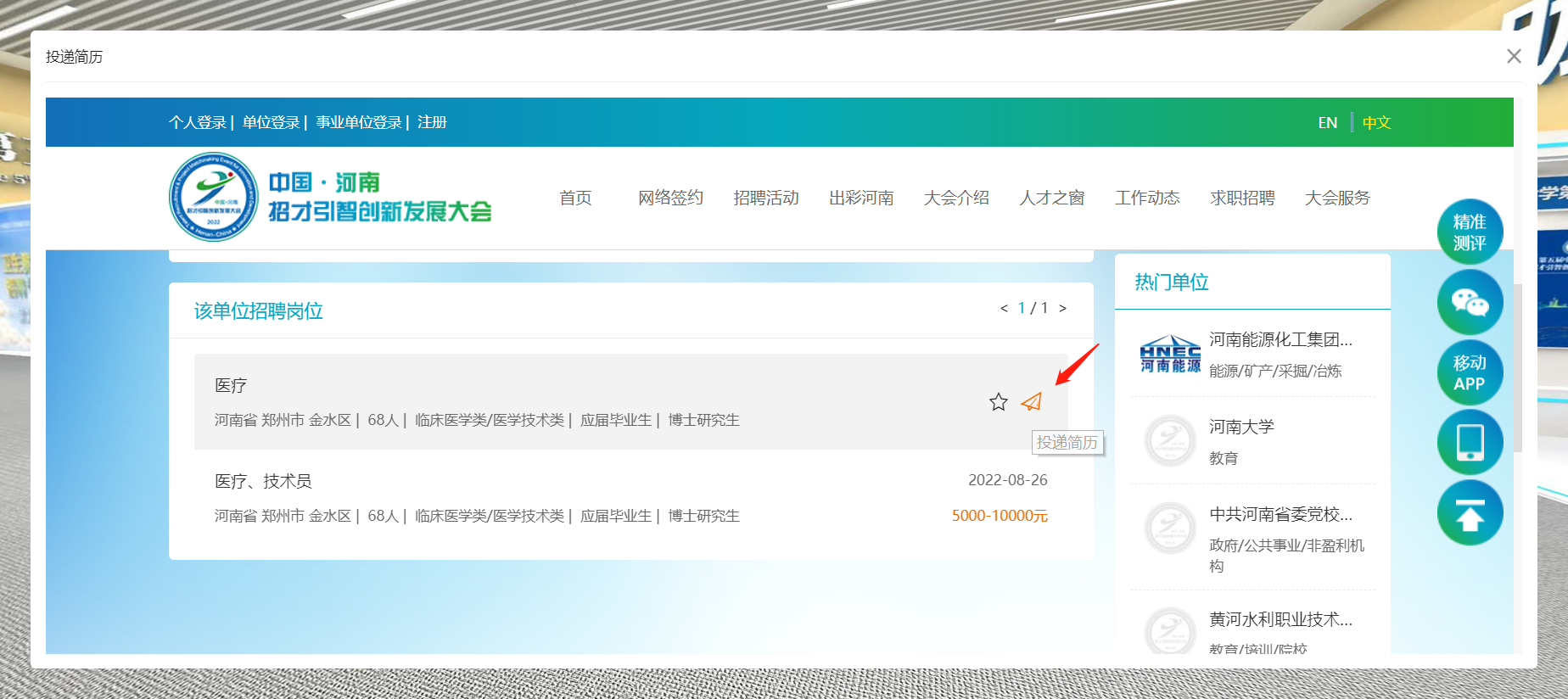Click the 注册 link
The height and width of the screenshot is (699, 1568).
click(432, 122)
